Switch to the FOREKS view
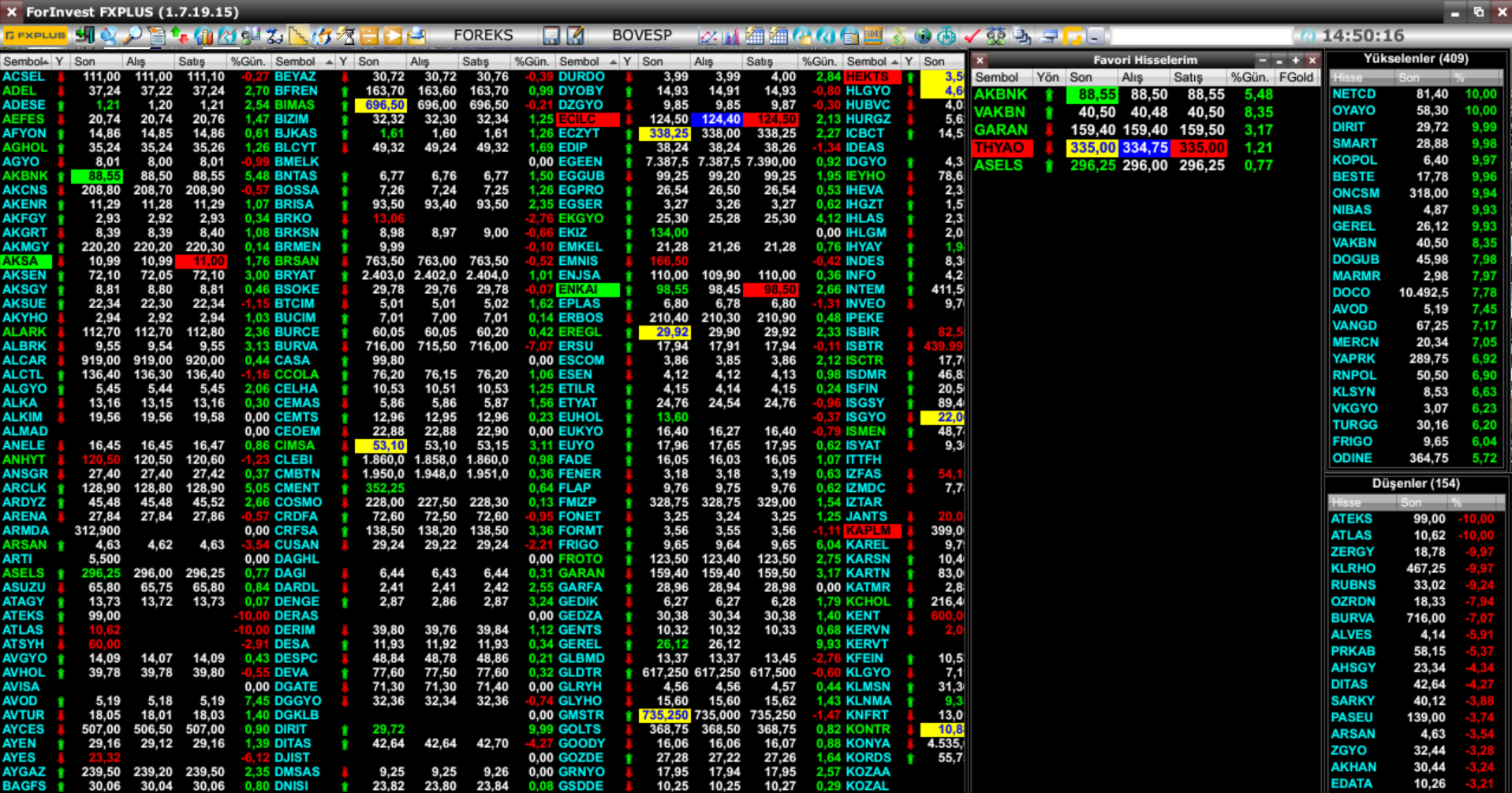 tap(483, 35)
